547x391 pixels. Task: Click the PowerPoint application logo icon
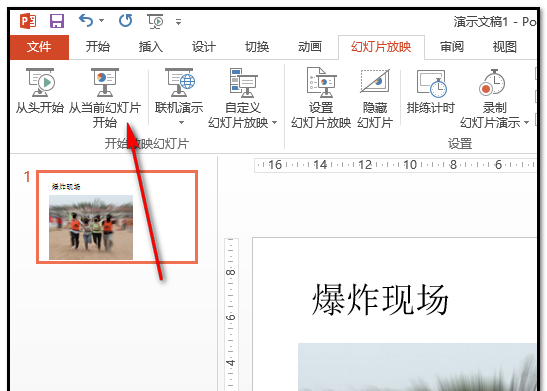point(28,21)
